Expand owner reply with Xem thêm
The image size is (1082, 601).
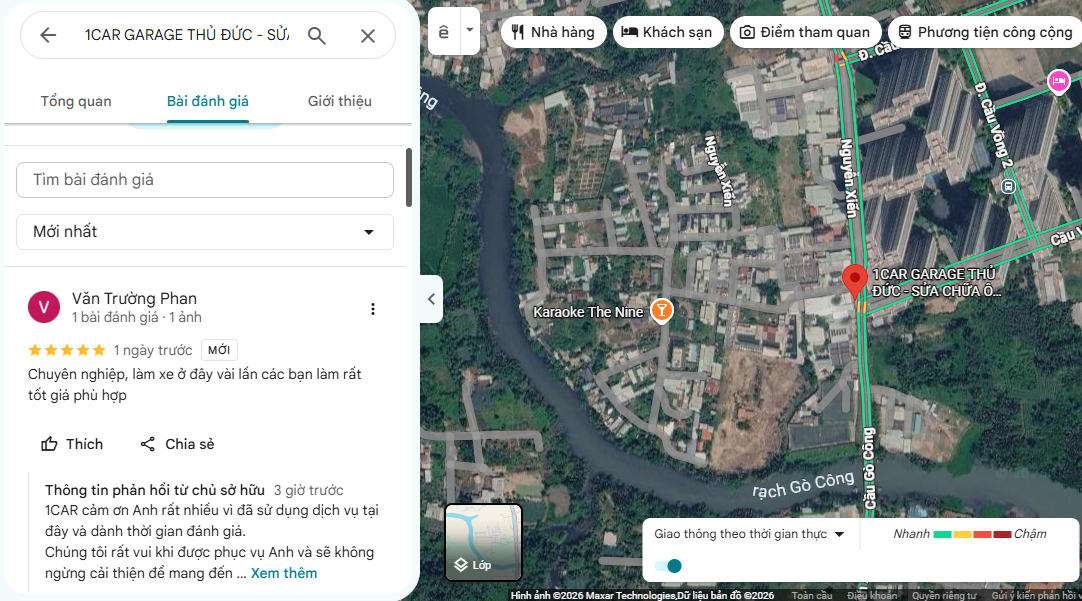point(284,573)
